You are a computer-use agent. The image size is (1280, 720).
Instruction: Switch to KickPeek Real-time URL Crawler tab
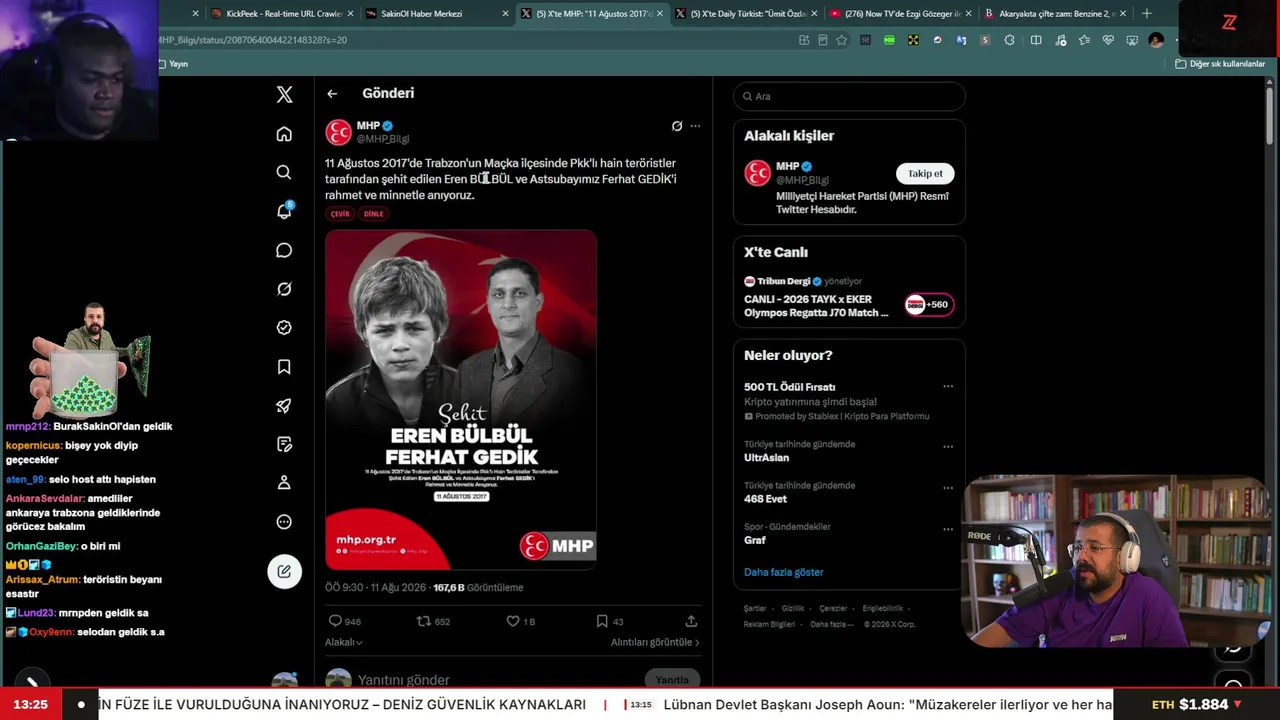pos(283,14)
